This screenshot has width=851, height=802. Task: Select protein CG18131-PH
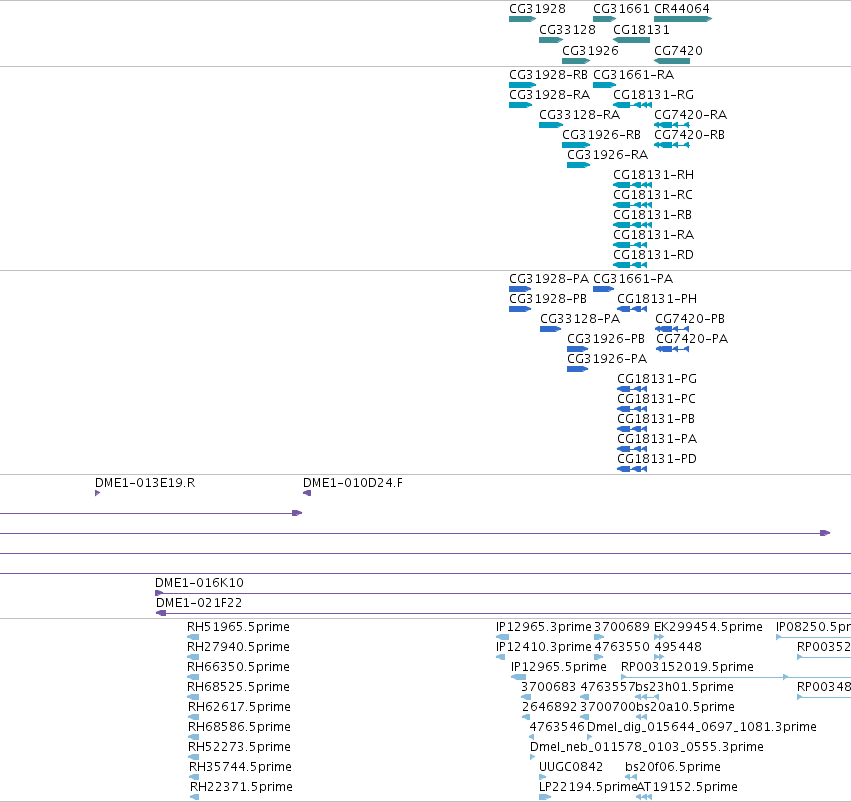pyautogui.click(x=632, y=309)
